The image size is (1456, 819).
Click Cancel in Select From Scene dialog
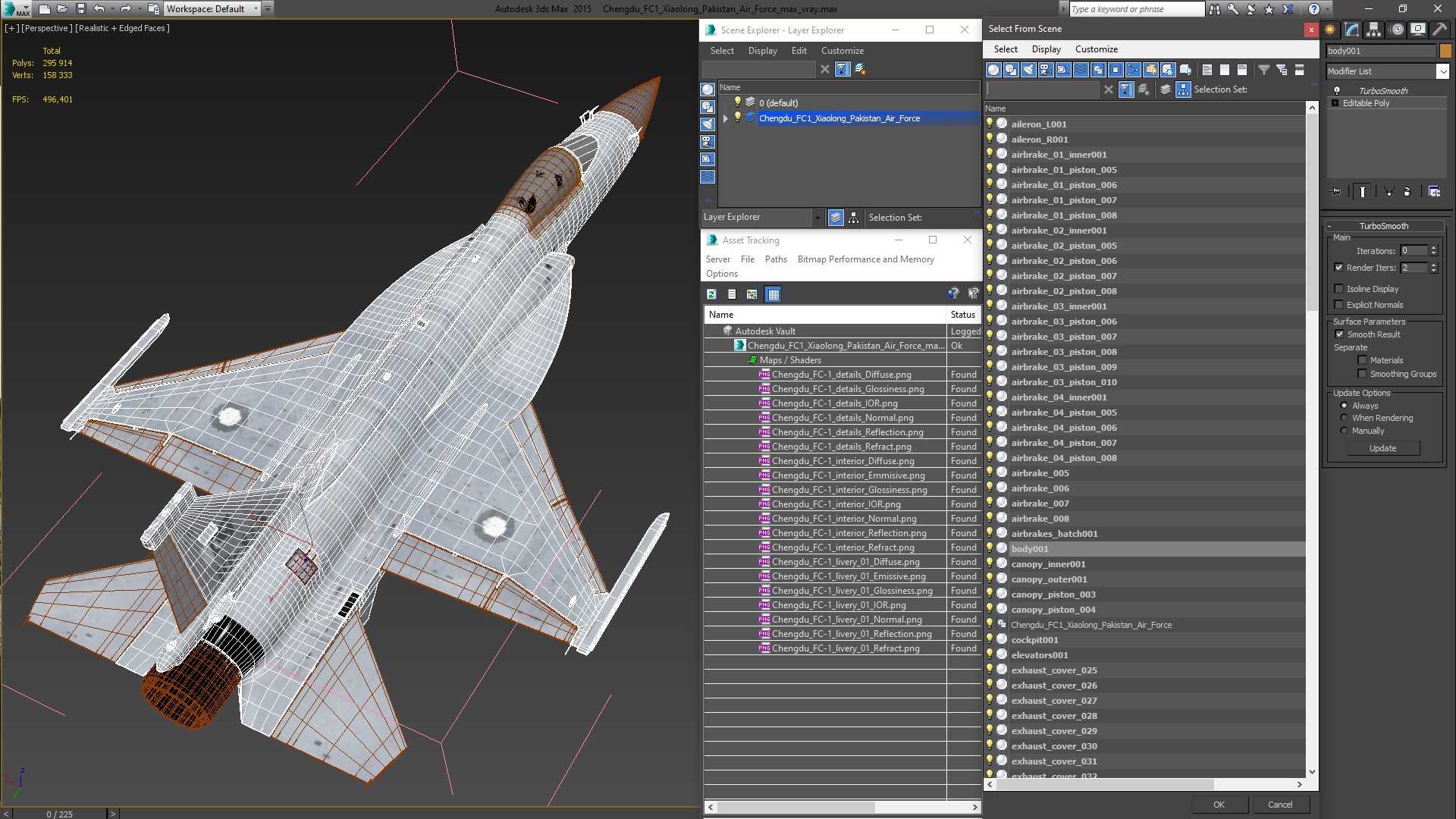[x=1280, y=805]
